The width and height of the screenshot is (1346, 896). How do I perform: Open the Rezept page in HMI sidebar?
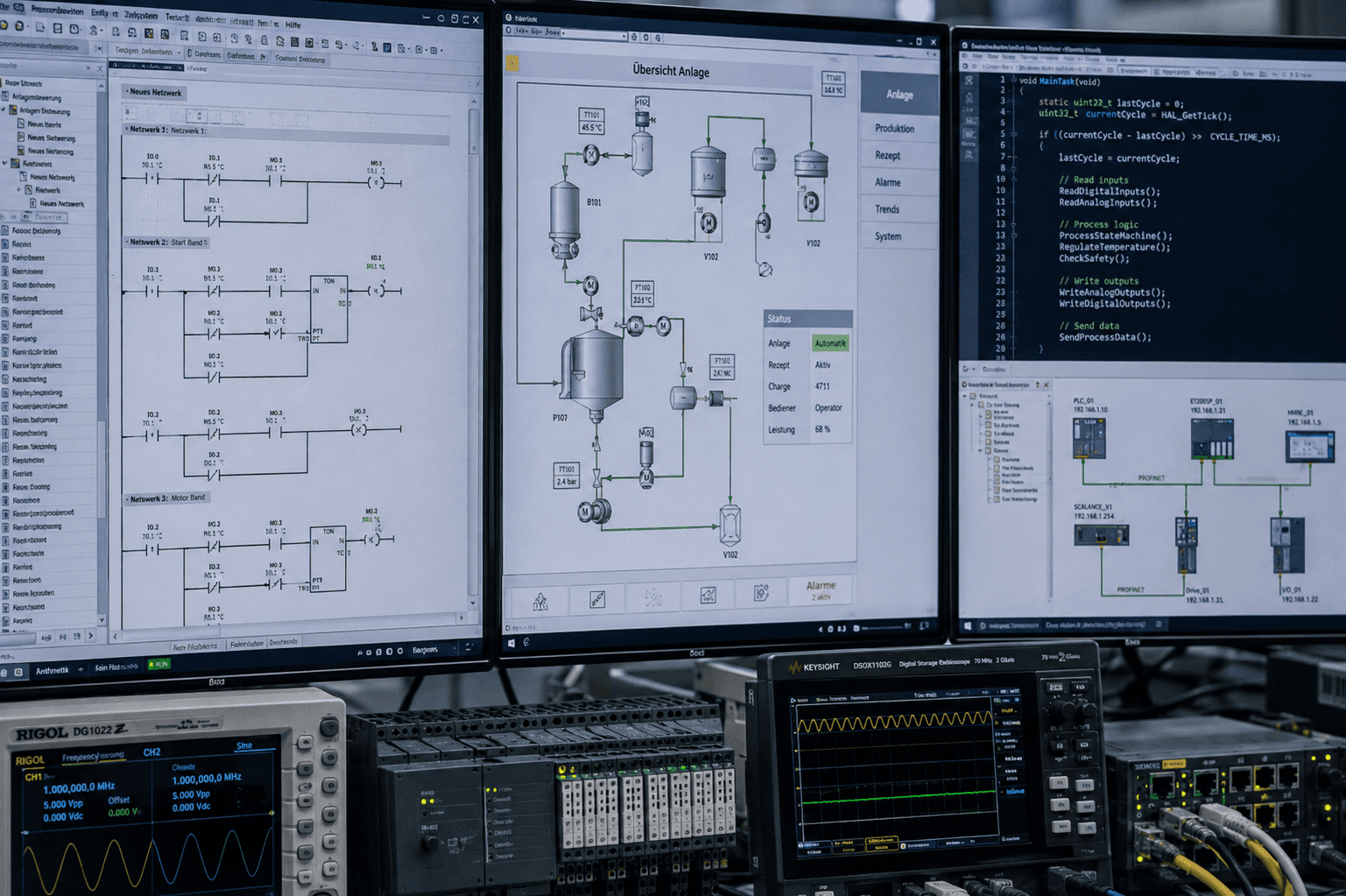click(887, 156)
